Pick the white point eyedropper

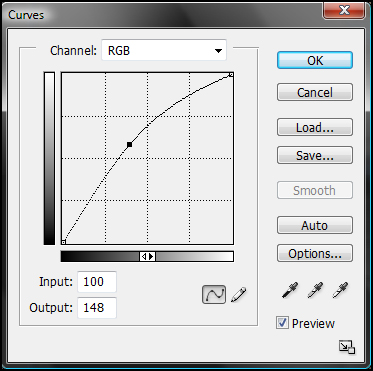pos(340,290)
